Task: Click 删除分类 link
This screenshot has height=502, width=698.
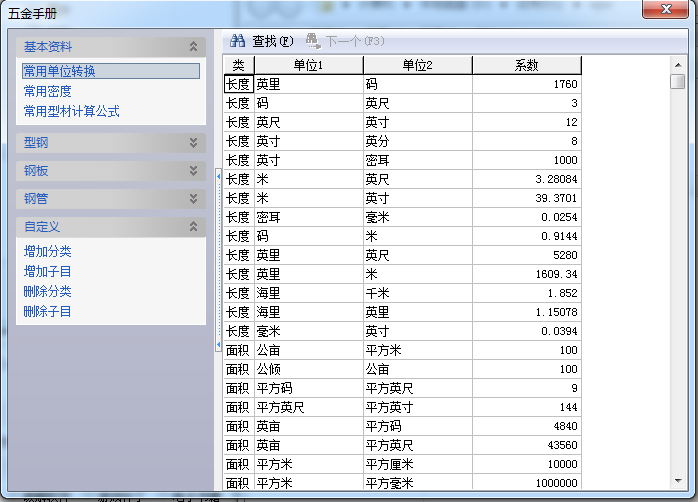Action: pos(48,291)
